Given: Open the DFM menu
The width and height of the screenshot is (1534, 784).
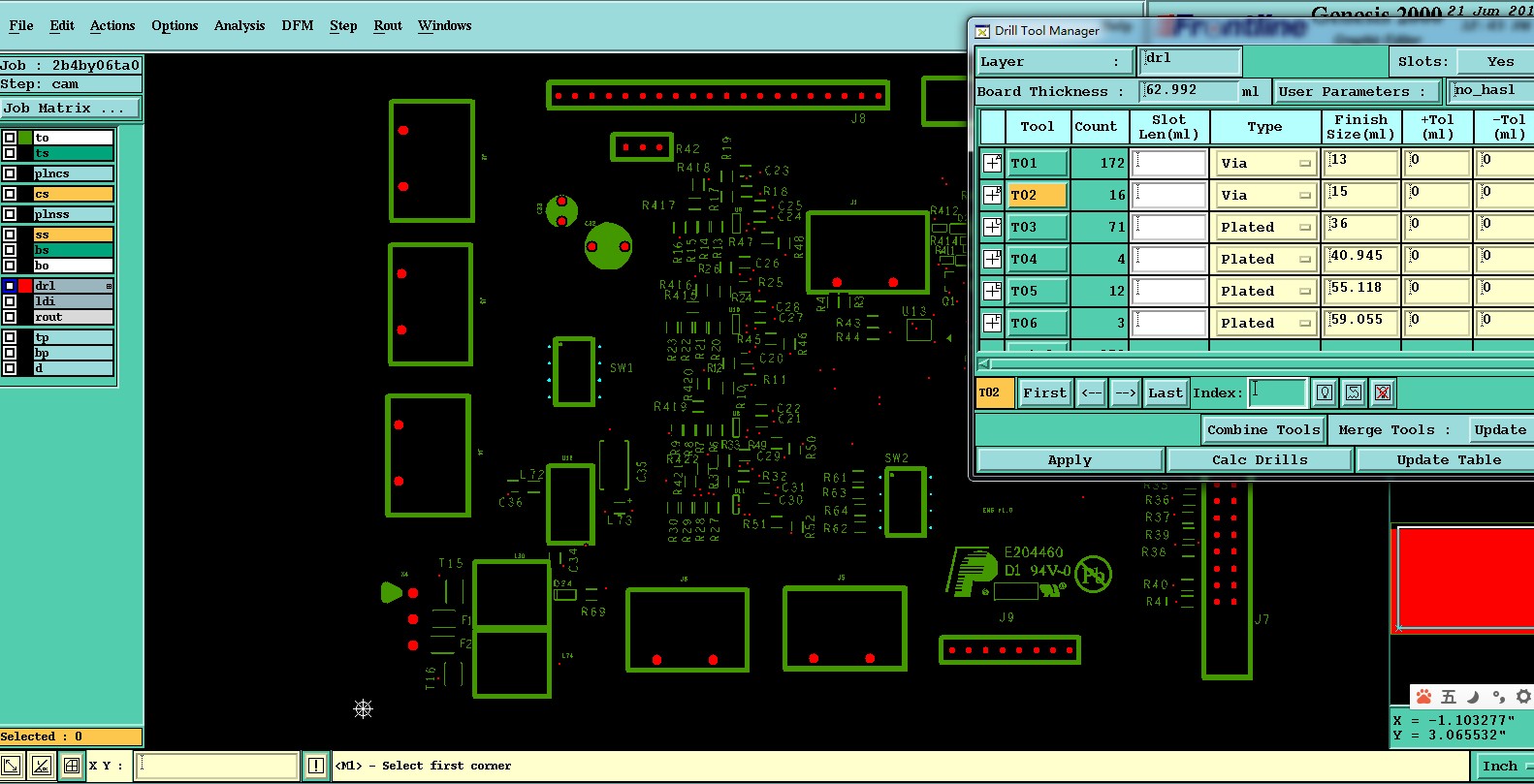Looking at the screenshot, I should [x=298, y=25].
